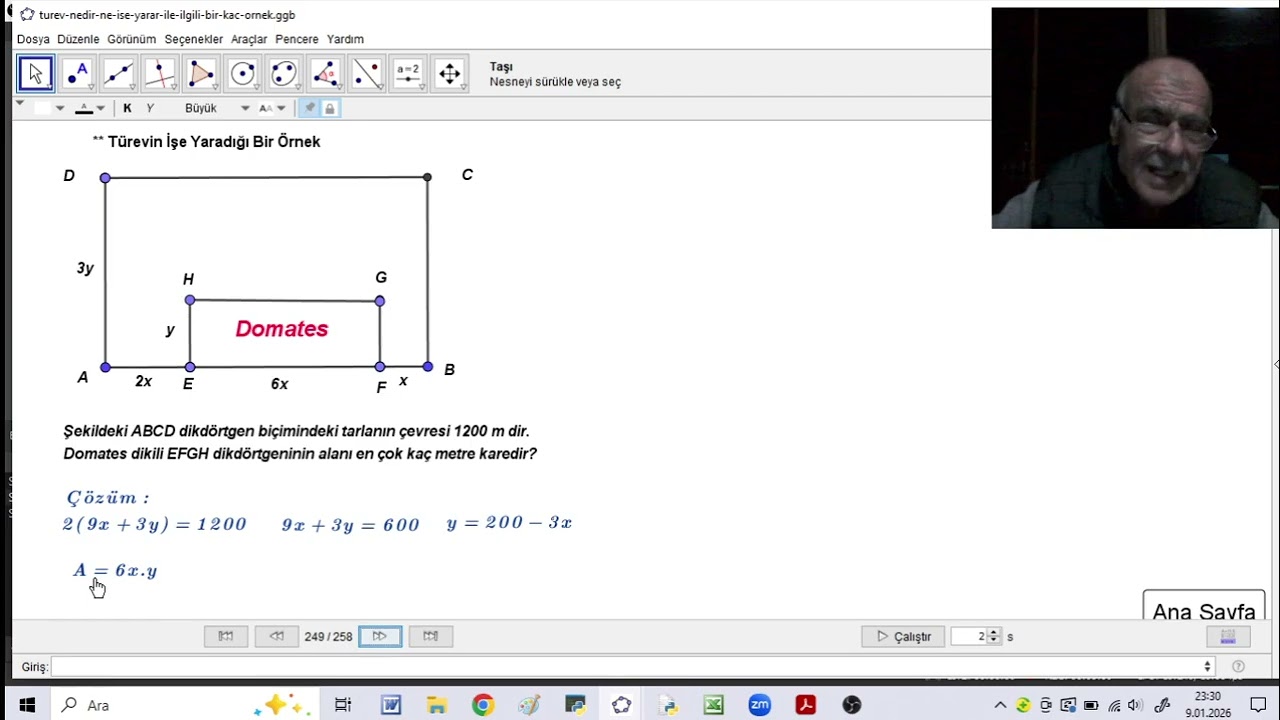Click the taskbar clock 23:30
This screenshot has width=1280, height=720.
[1208, 697]
